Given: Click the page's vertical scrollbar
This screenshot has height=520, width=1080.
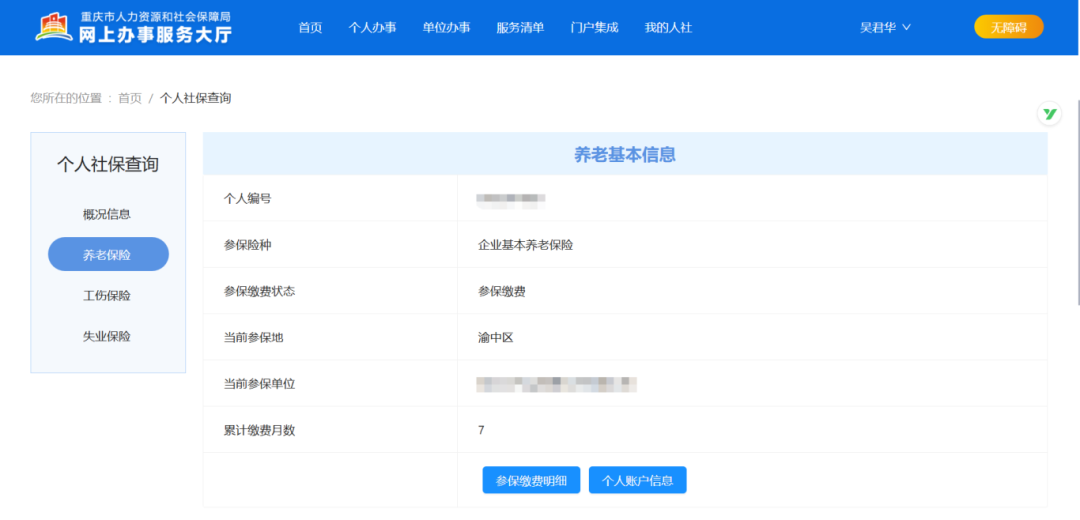Looking at the screenshot, I should click(x=1077, y=203).
